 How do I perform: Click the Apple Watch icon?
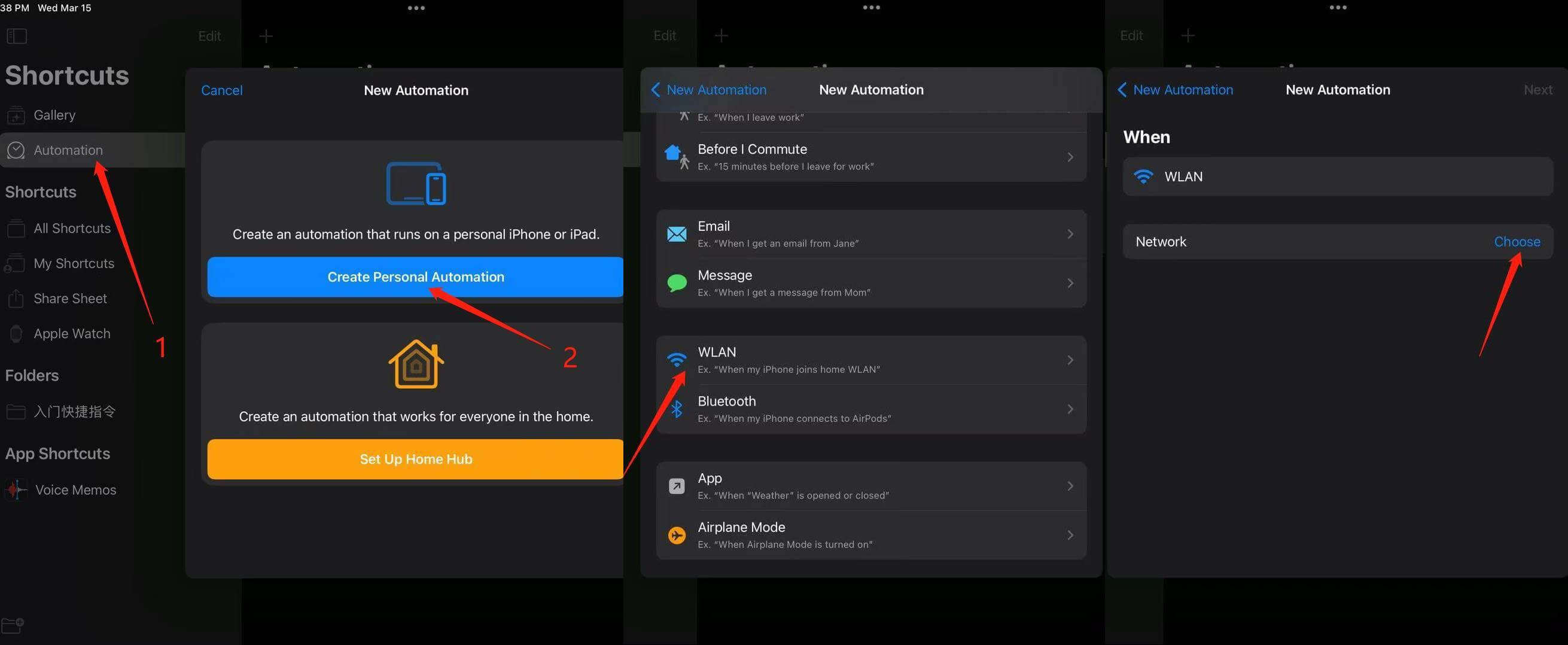16,334
